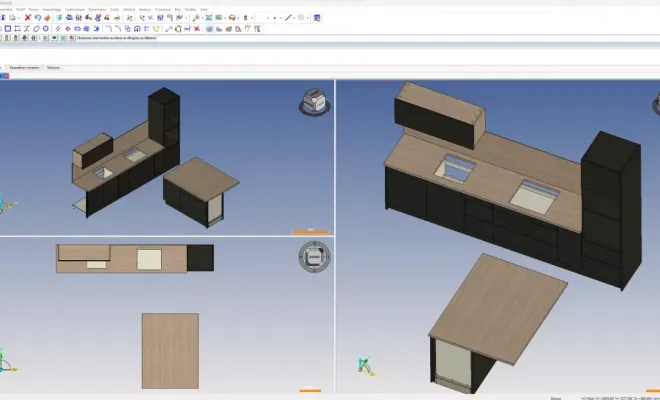Open the Forme menu
This screenshot has width=660, height=400.
point(33,9)
